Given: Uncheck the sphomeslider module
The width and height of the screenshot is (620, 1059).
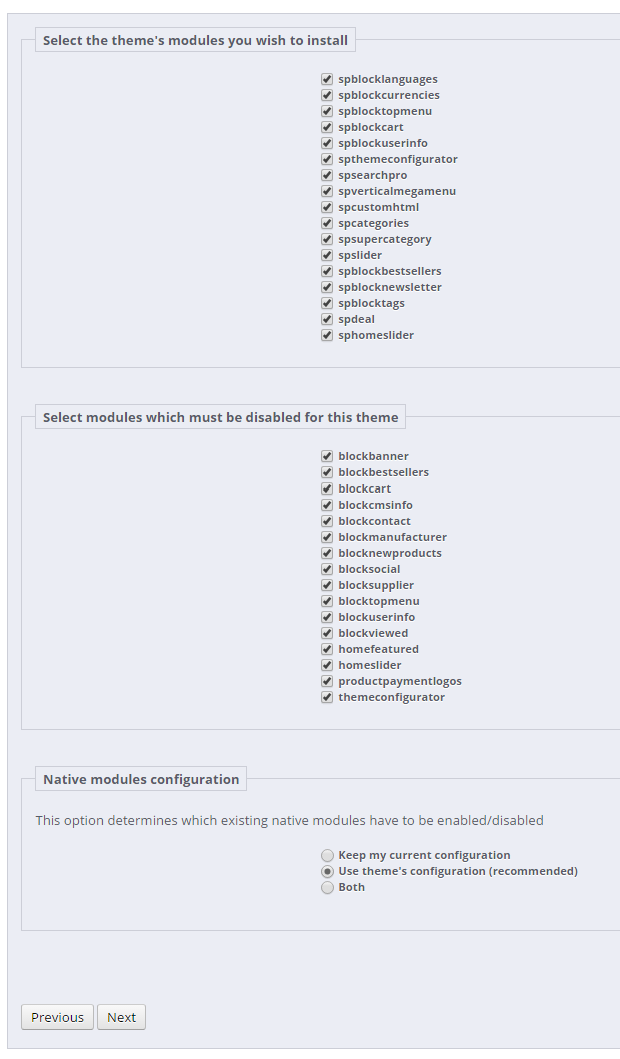Looking at the screenshot, I should point(327,335).
